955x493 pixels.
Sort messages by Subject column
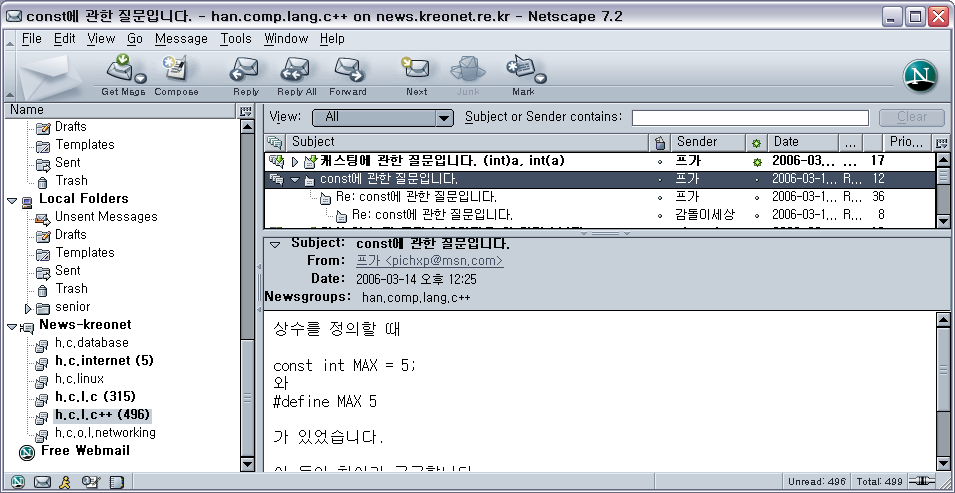[x=467, y=143]
